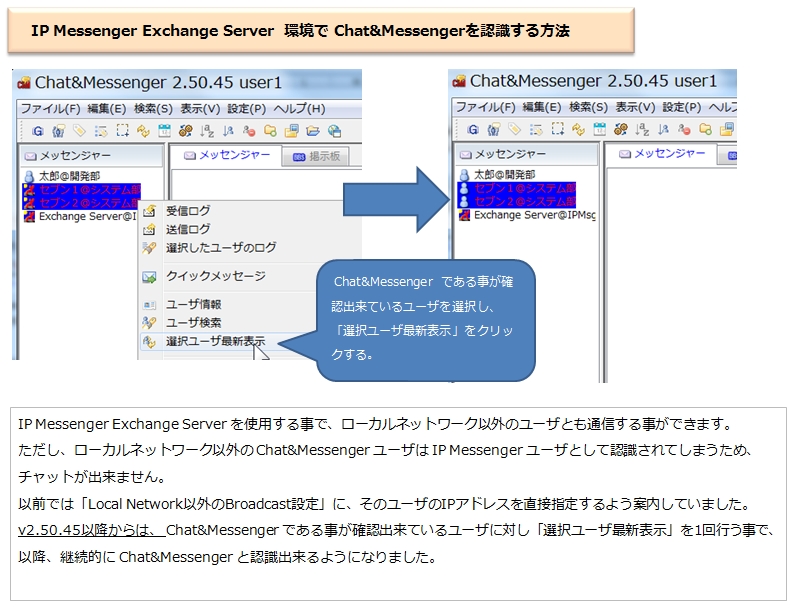Viewport: 796px width, 614px height.
Task: Open 表示(V) menu in left window
Action: (x=200, y=109)
